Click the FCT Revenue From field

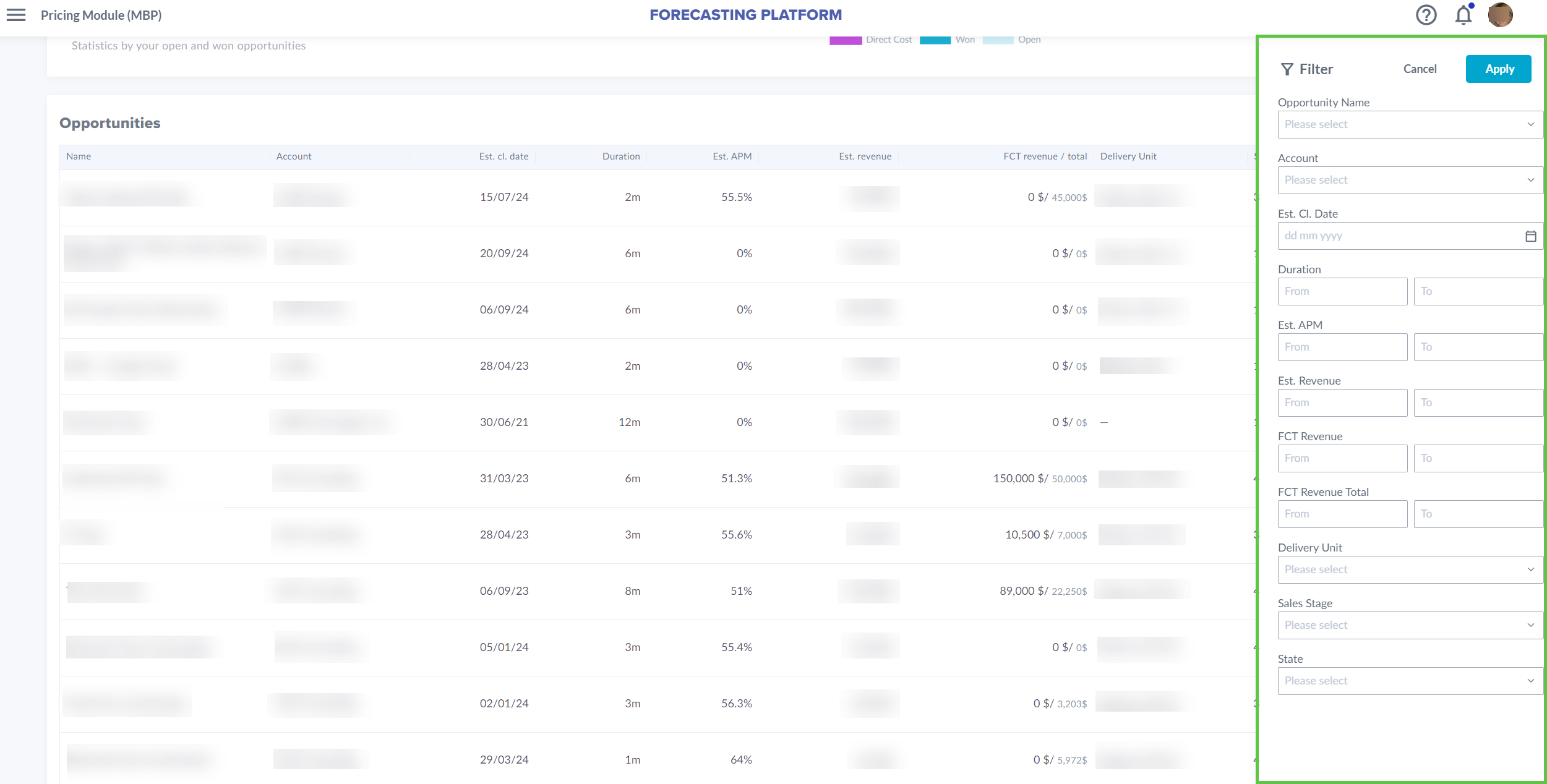(1342, 458)
